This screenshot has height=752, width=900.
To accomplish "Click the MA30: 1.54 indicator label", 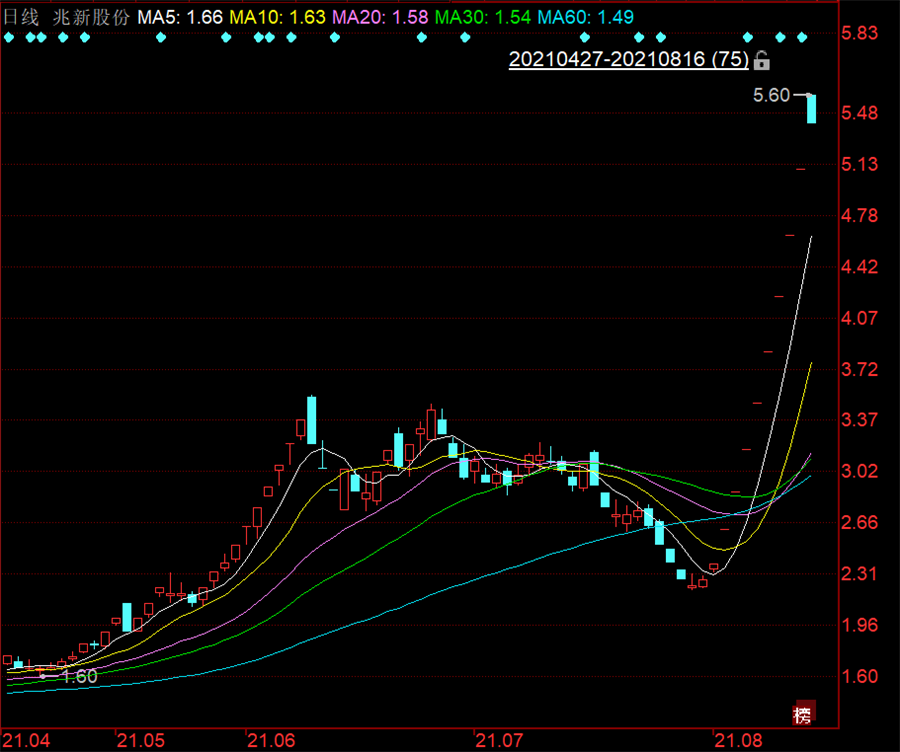I will tap(483, 17).
